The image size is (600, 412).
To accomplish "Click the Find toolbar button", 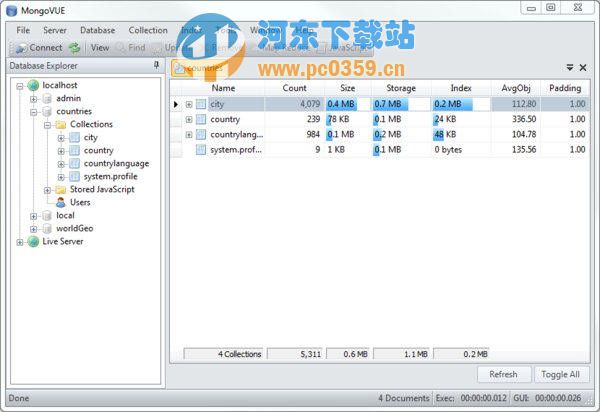I will 131,48.
